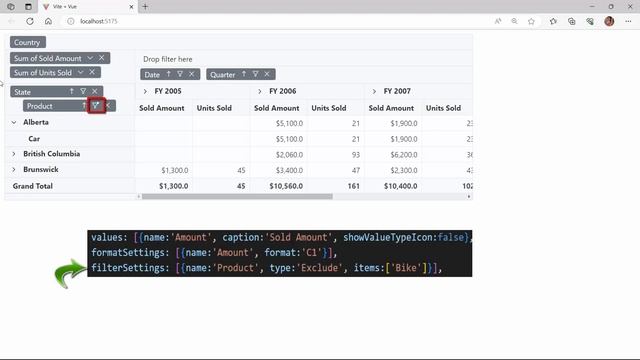
Task: Sort the State field ascending
Action: pos(71,91)
